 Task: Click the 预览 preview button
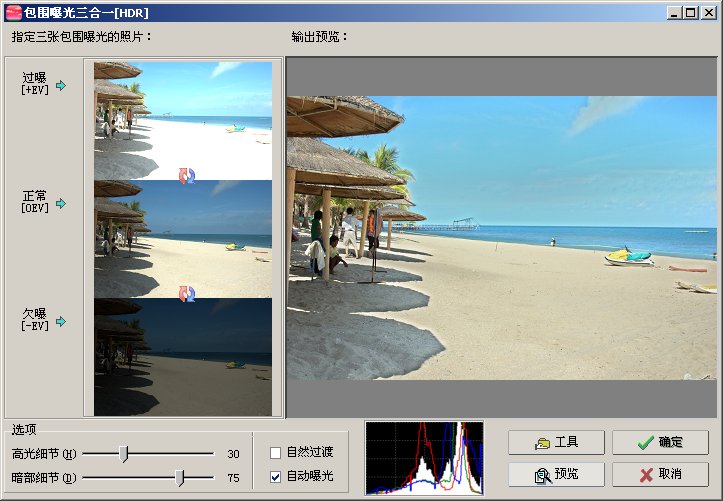(556, 475)
